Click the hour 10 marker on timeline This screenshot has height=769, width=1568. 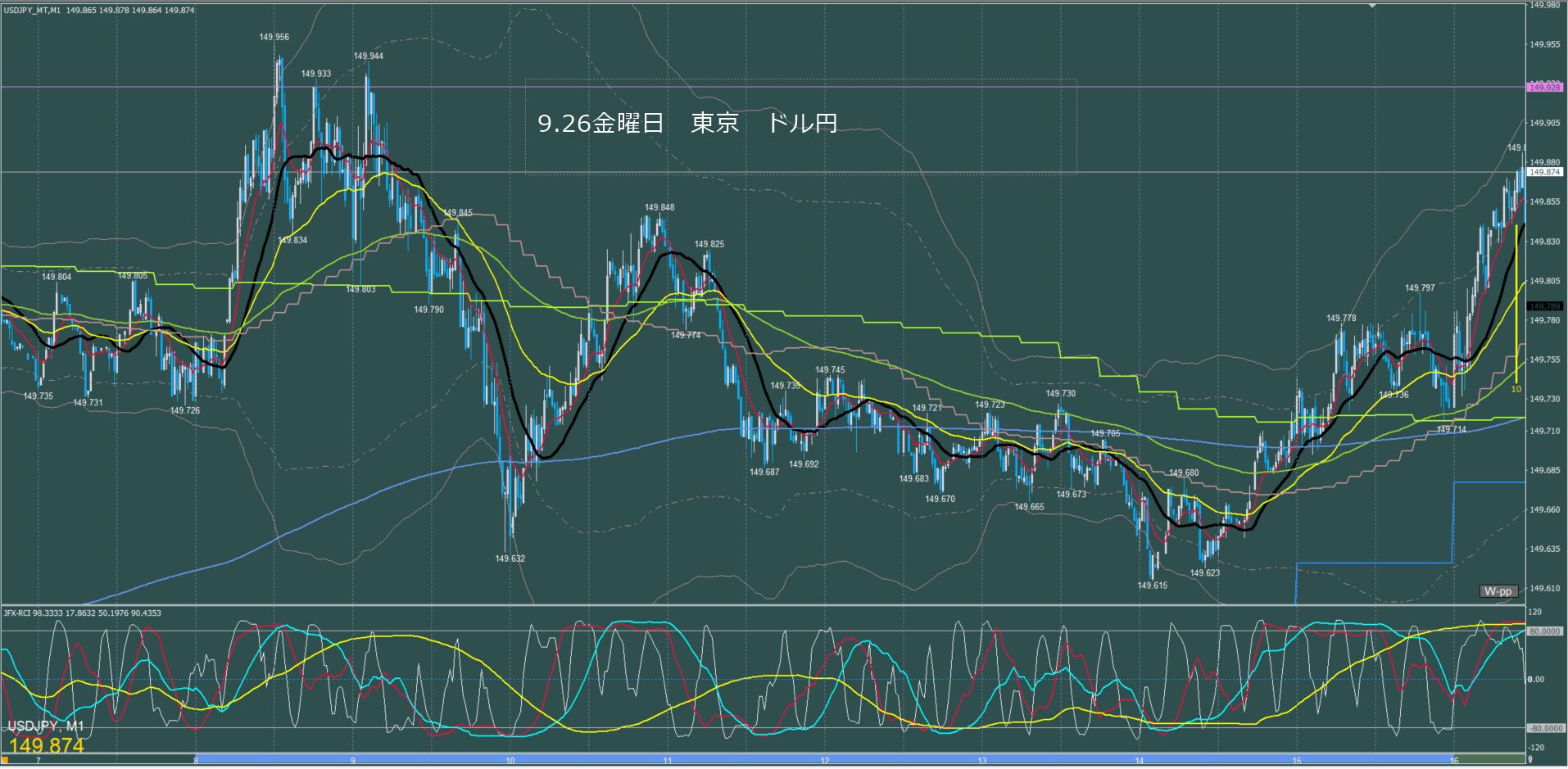tap(510, 761)
